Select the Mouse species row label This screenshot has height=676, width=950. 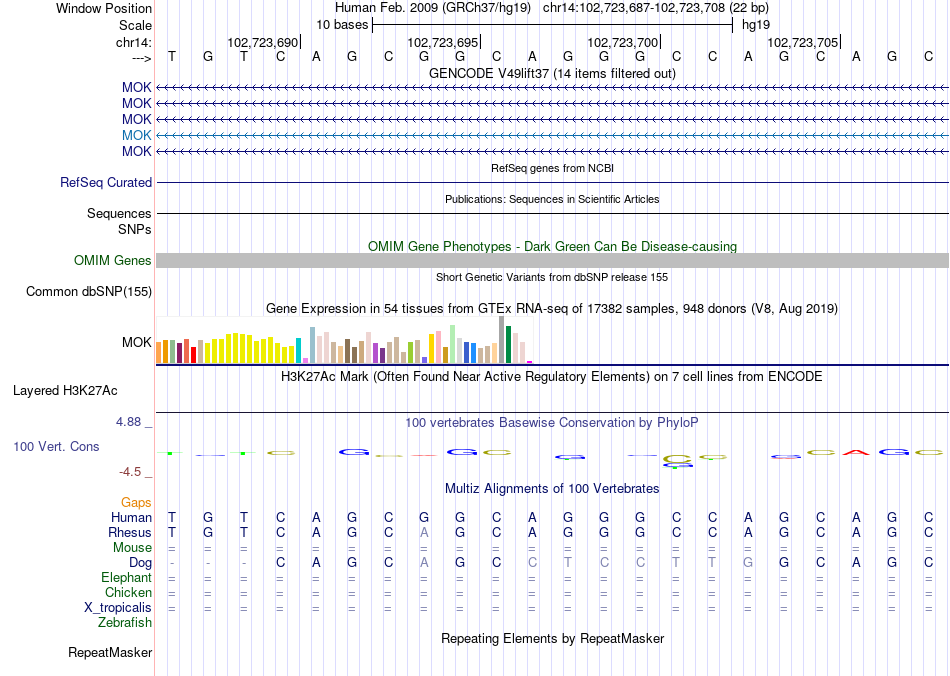click(x=132, y=548)
